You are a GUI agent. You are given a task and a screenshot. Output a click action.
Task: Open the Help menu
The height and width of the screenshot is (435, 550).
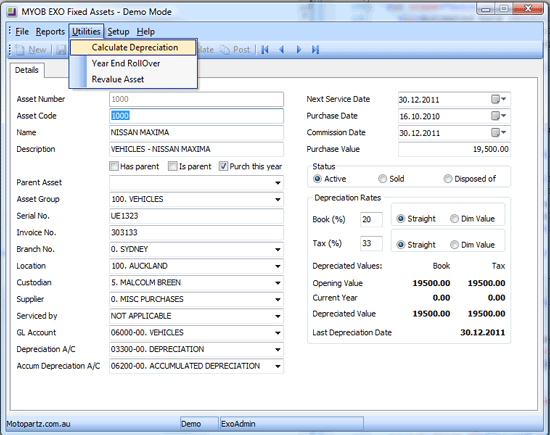point(146,32)
